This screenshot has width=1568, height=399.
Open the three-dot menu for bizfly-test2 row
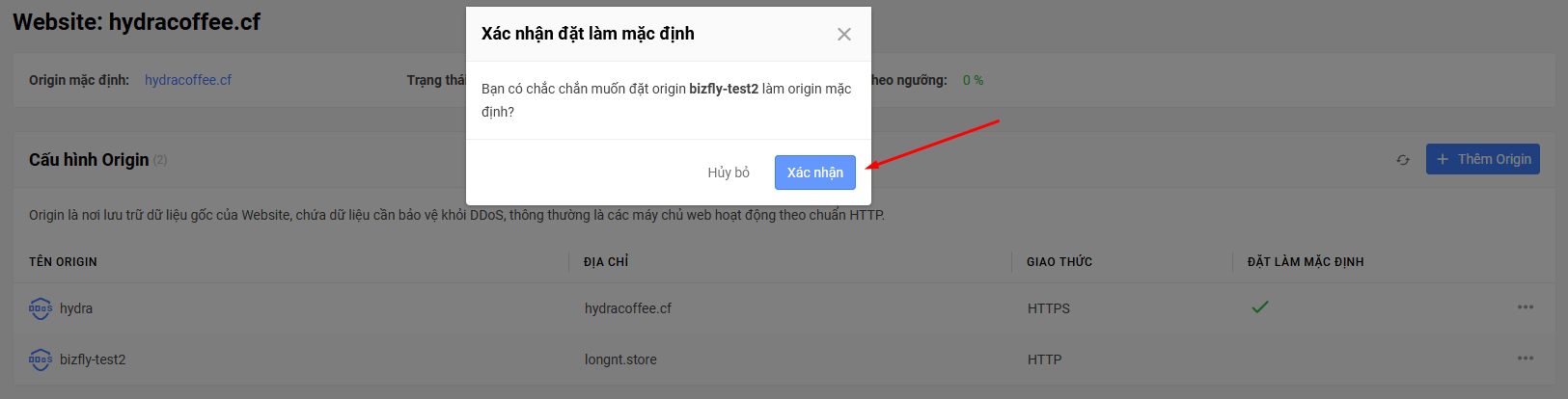point(1526,359)
